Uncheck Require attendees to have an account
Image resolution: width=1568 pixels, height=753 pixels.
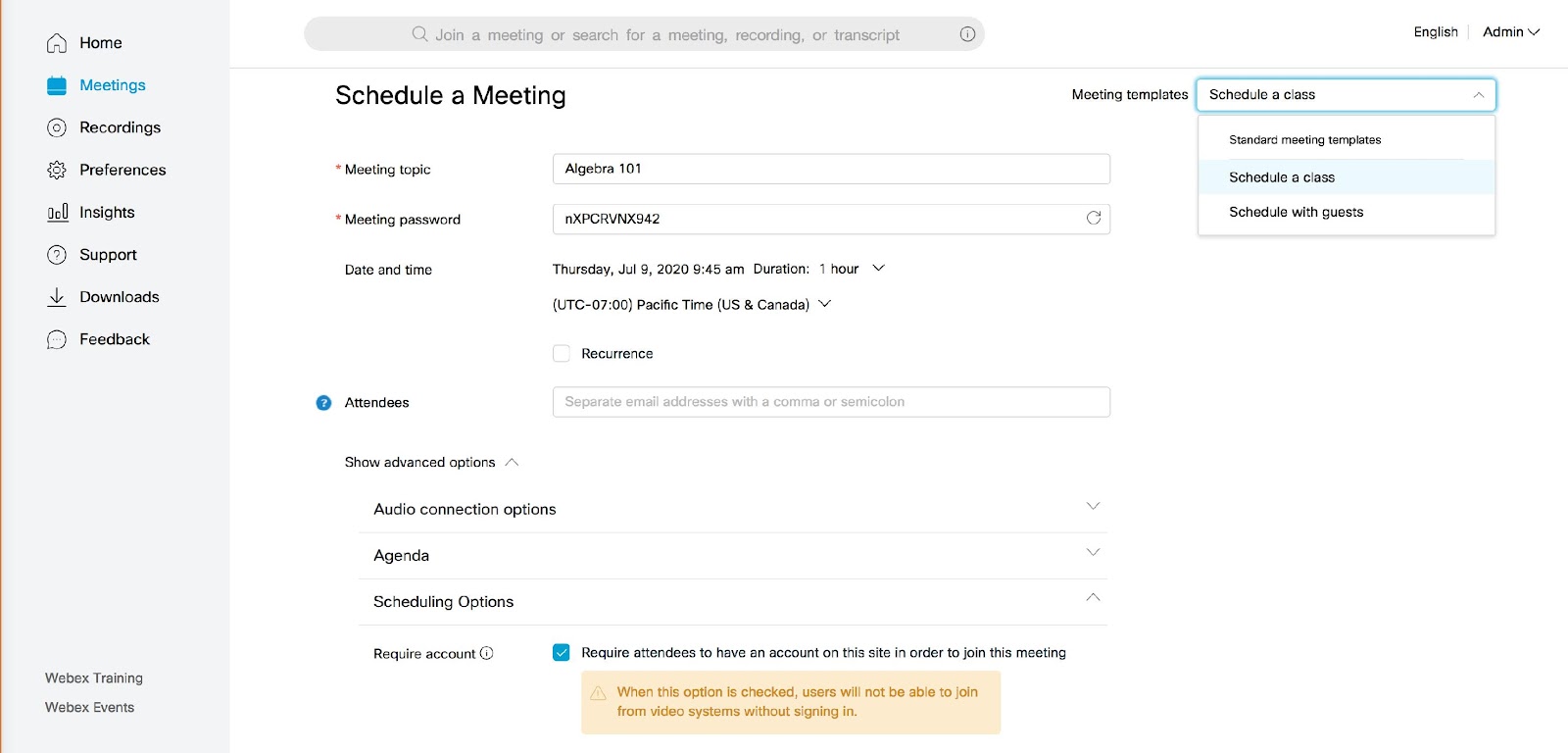point(562,653)
